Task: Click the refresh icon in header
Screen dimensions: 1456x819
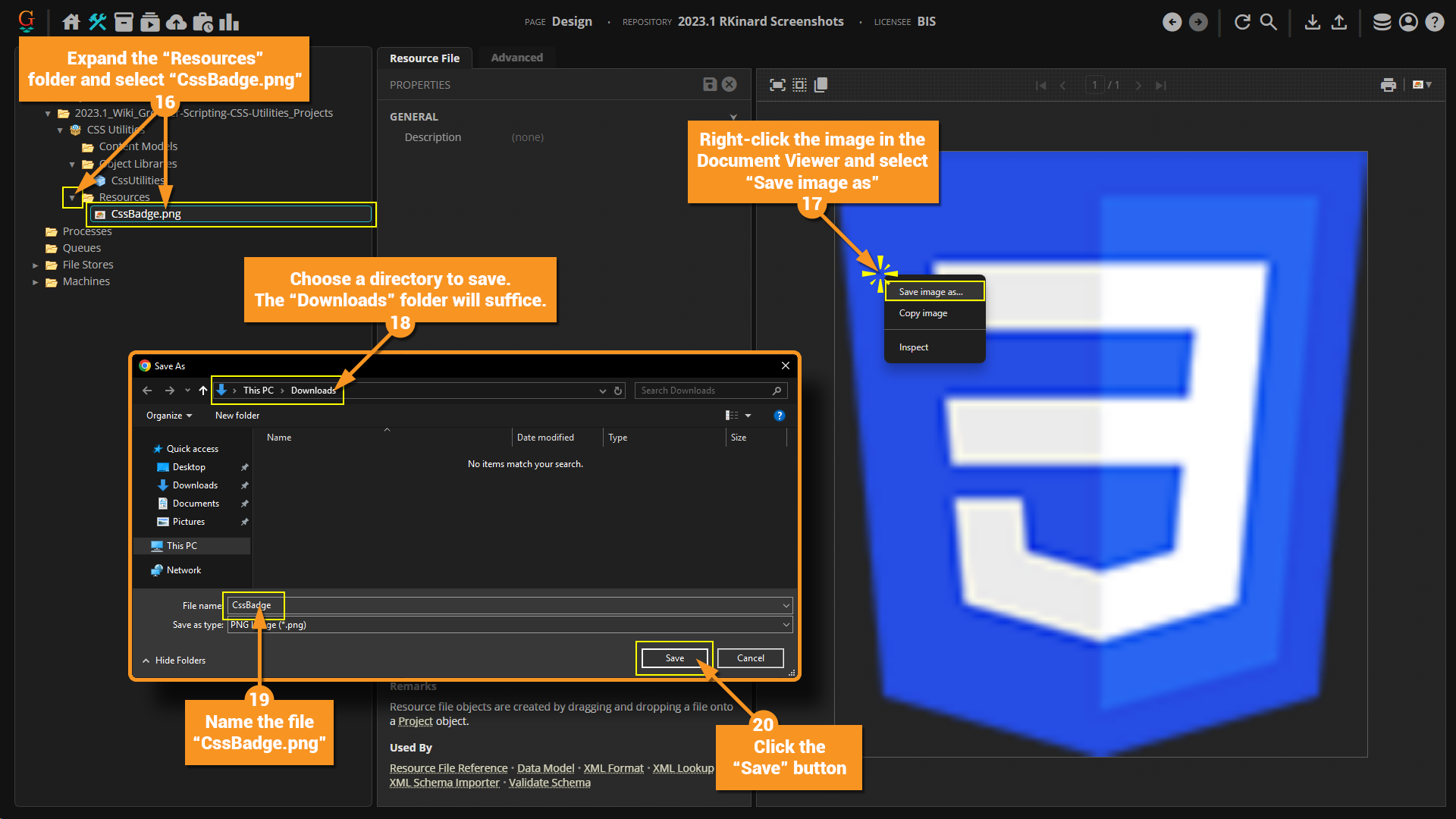Action: pyautogui.click(x=1242, y=22)
